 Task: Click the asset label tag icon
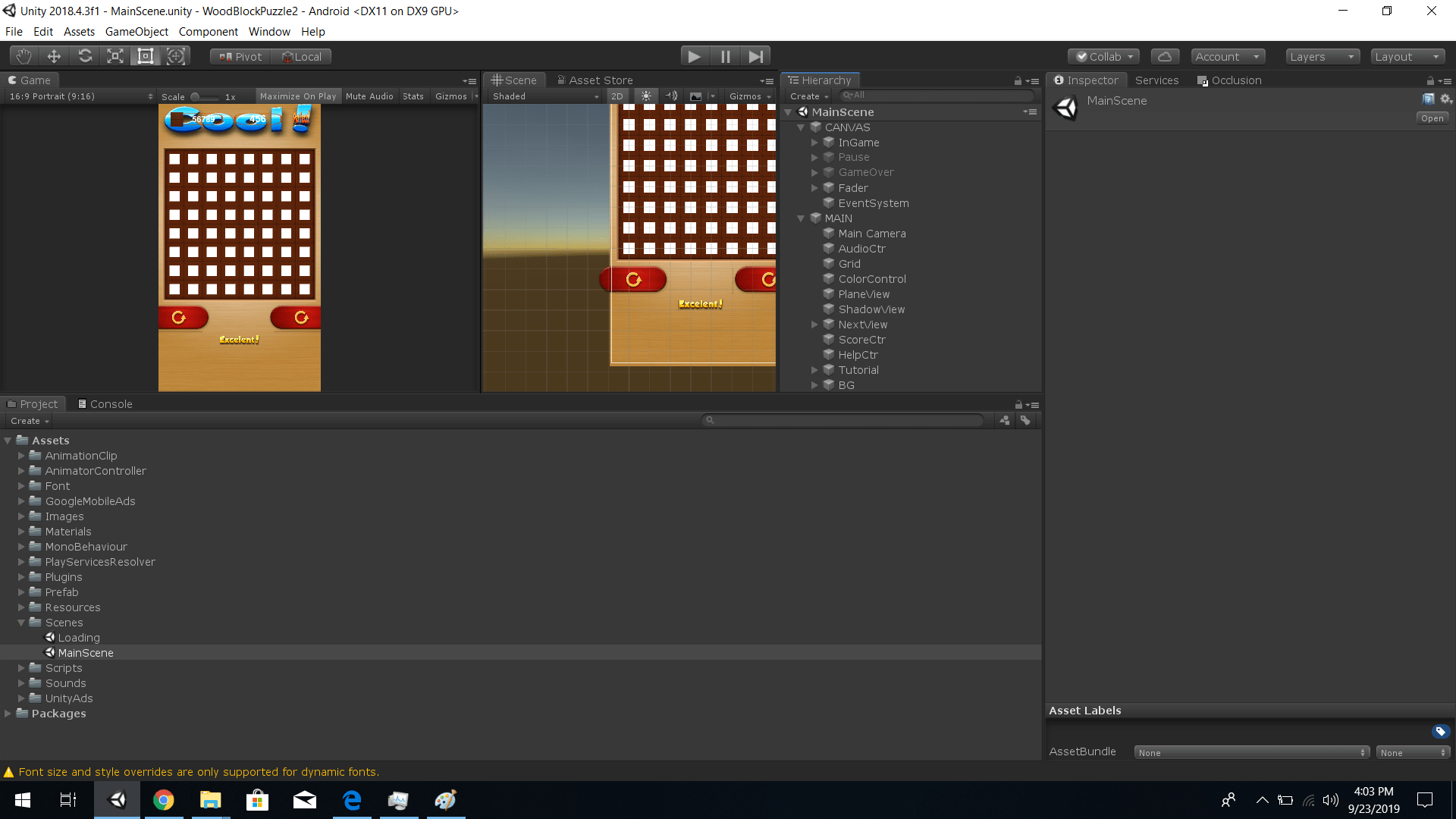click(x=1441, y=731)
